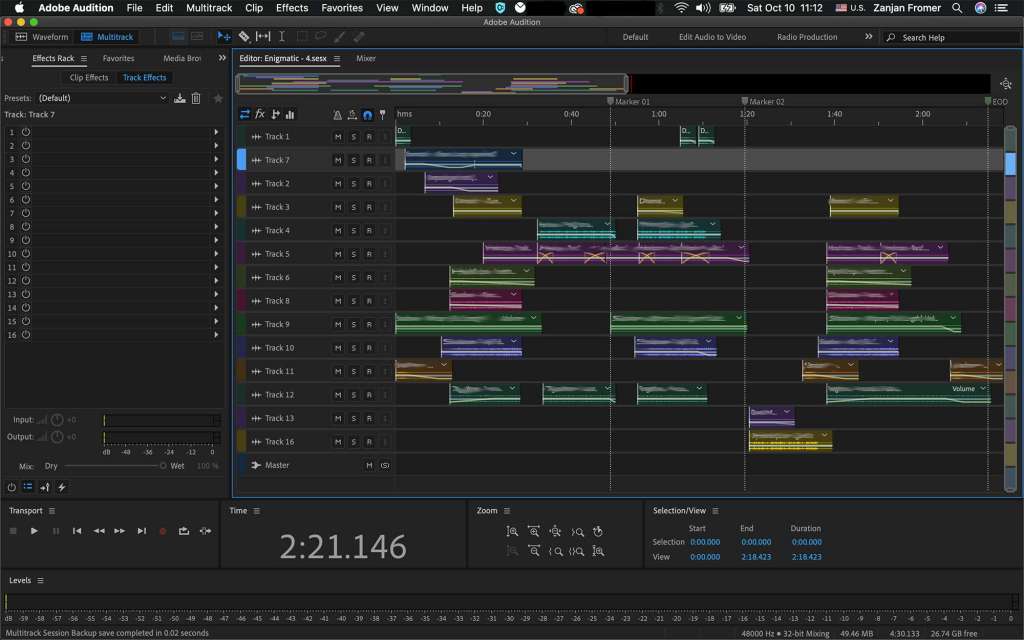Open the Spotlight search icon

click(x=957, y=8)
